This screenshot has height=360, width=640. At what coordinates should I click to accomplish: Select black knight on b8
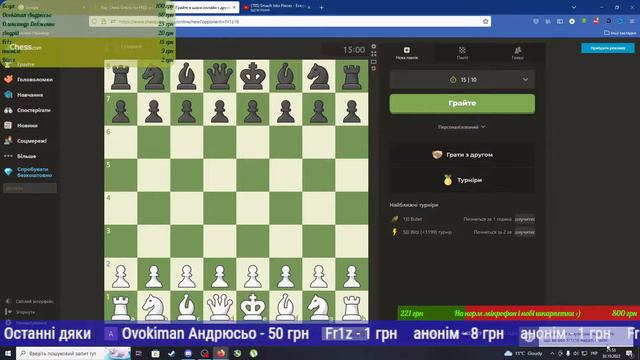pyautogui.click(x=154, y=76)
